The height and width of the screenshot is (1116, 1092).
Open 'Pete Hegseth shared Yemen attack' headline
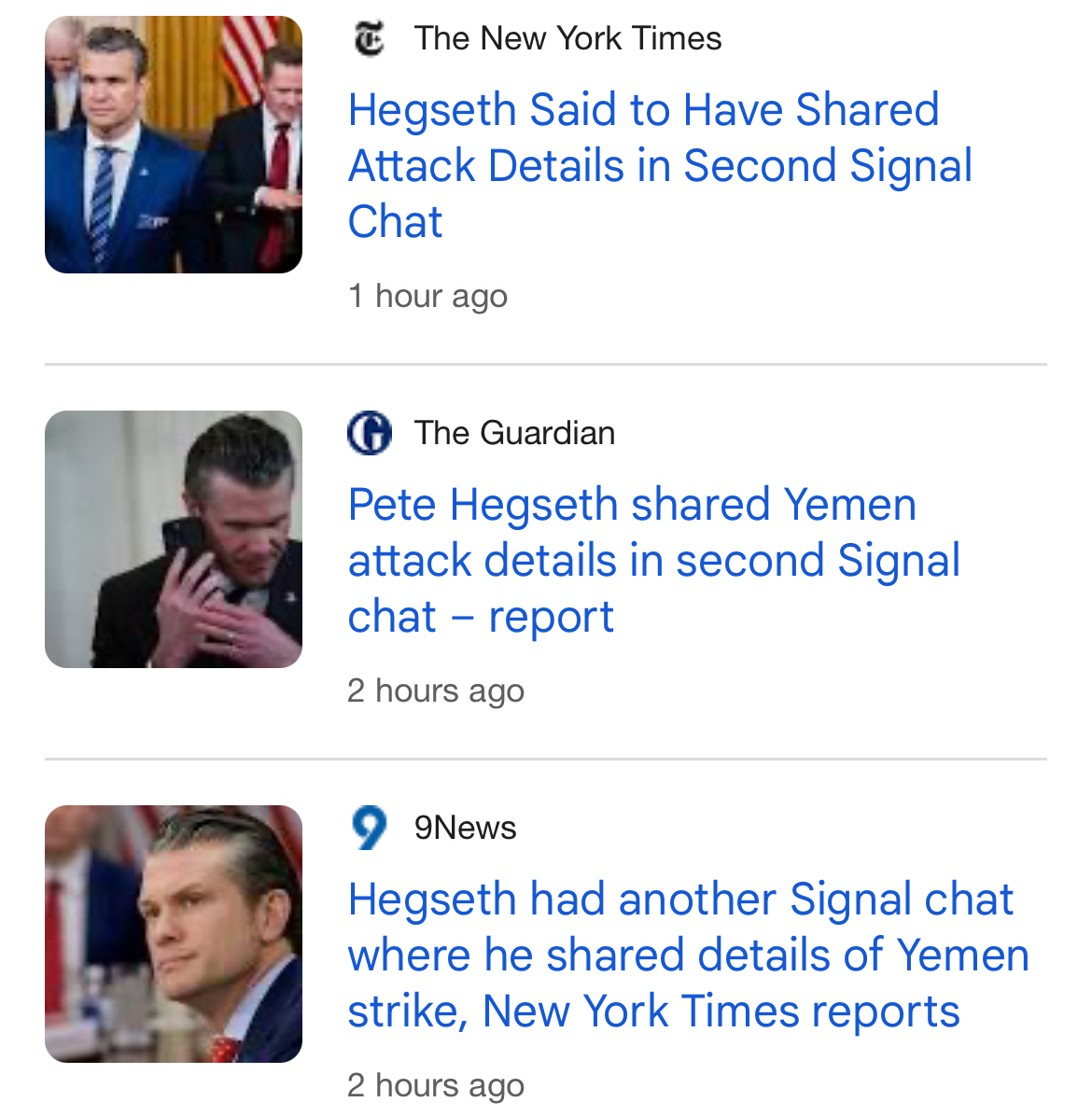632,505
